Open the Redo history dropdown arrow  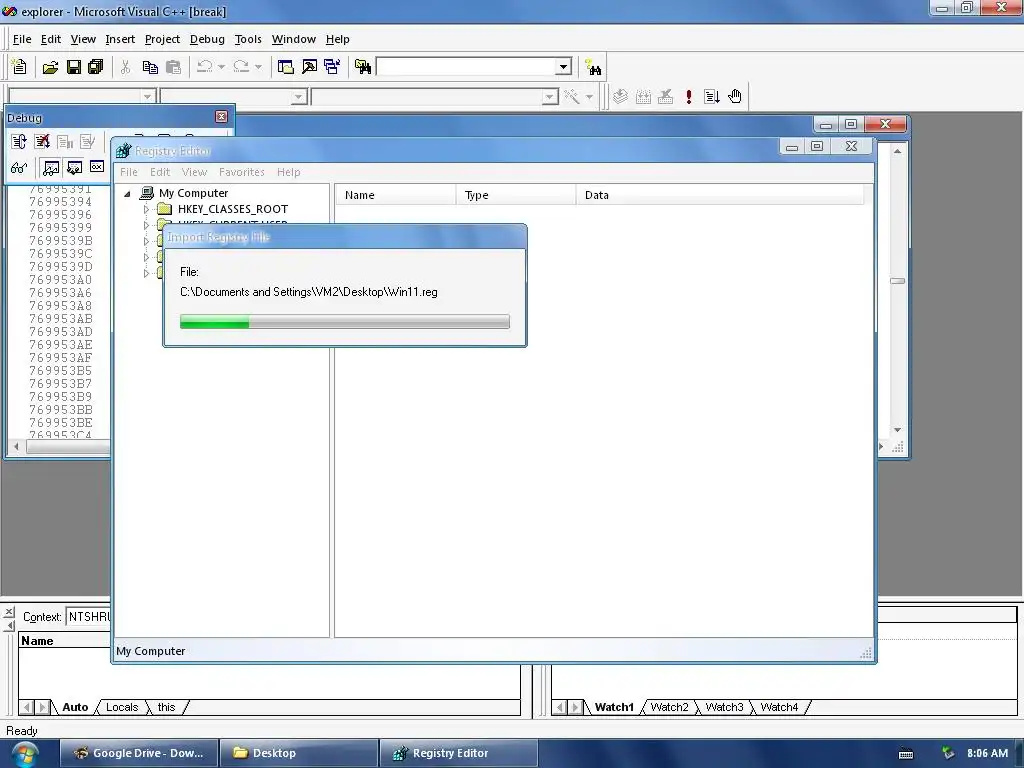pos(258,67)
